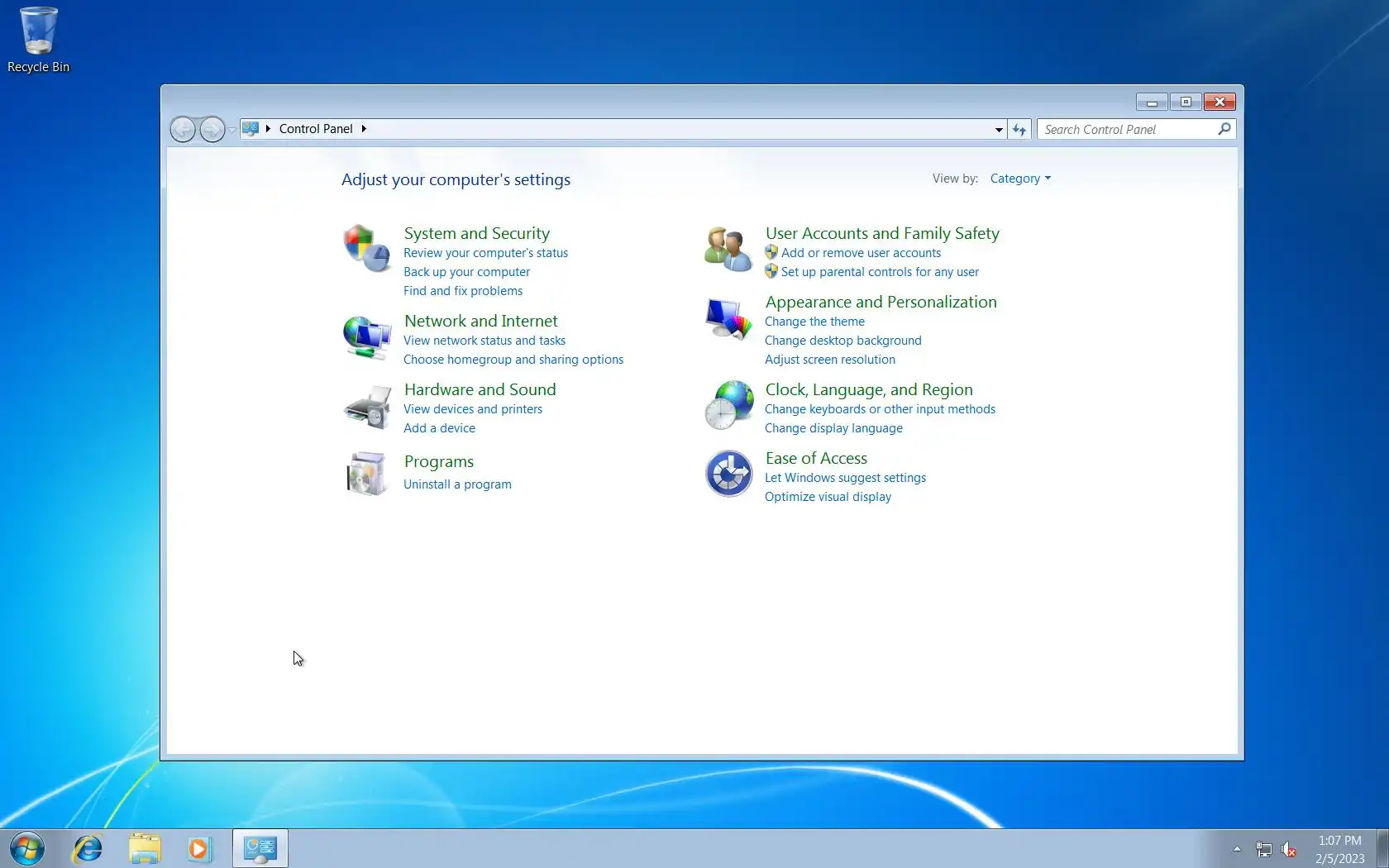The image size is (1389, 868).
Task: Click the Refresh button beside address bar
Action: (1019, 129)
